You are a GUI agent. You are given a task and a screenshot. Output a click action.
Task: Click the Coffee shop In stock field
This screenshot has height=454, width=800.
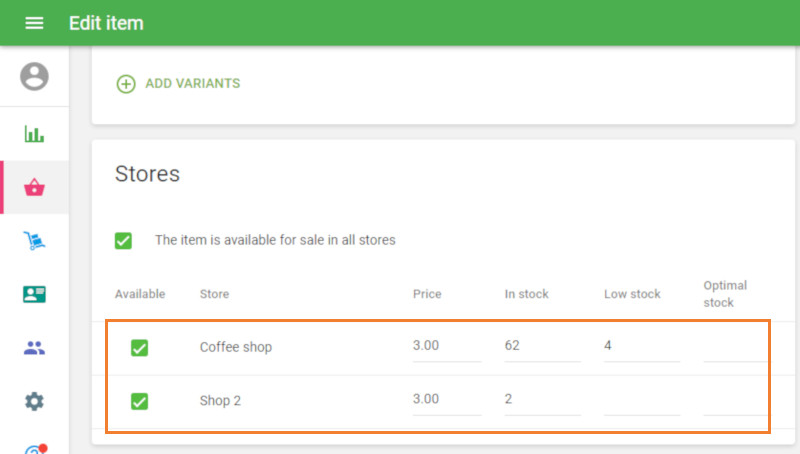pyautogui.click(x=542, y=347)
